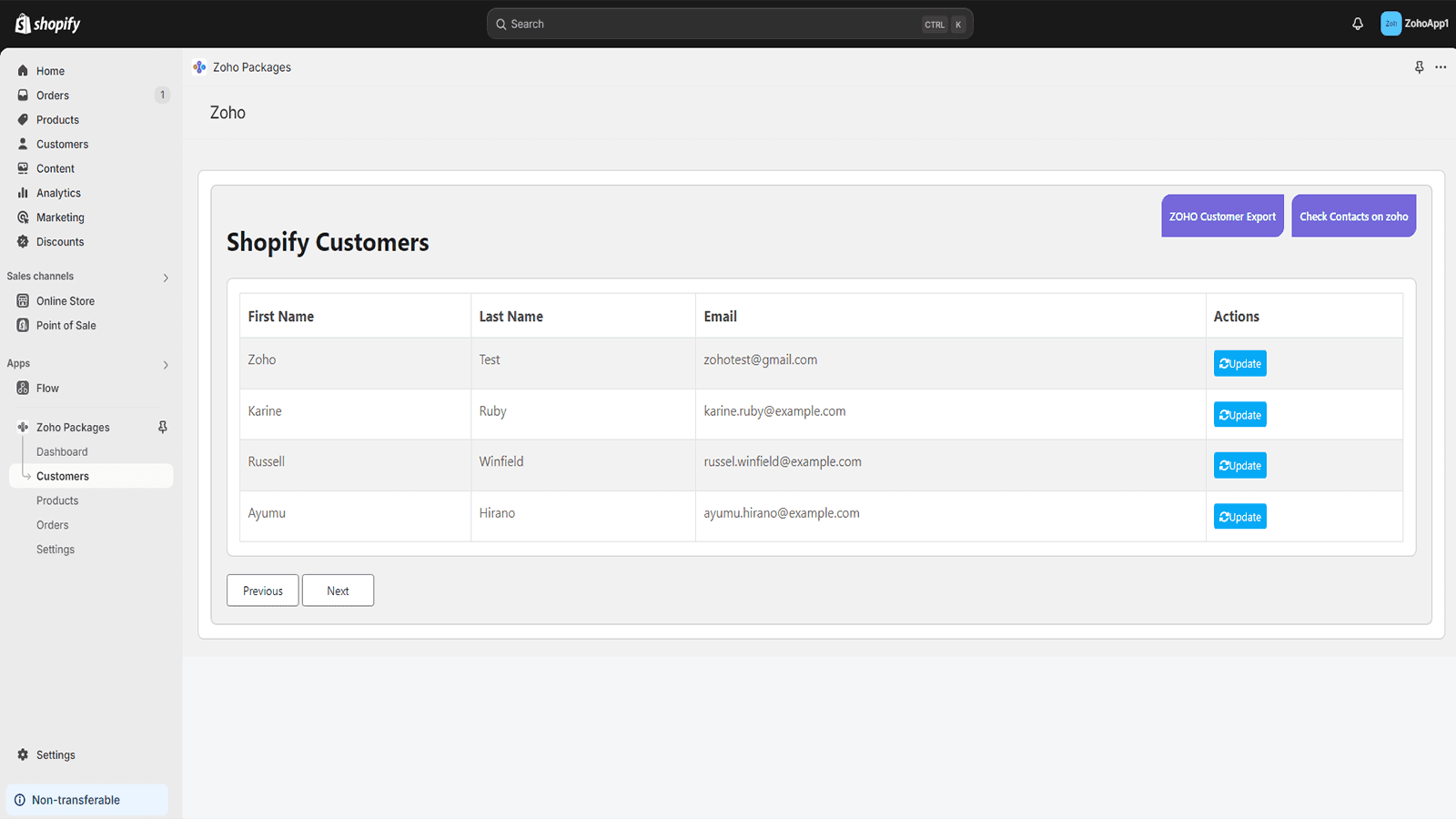Screen dimensions: 1456x819
Task: Open the Analytics sidebar item
Action: 58,193
